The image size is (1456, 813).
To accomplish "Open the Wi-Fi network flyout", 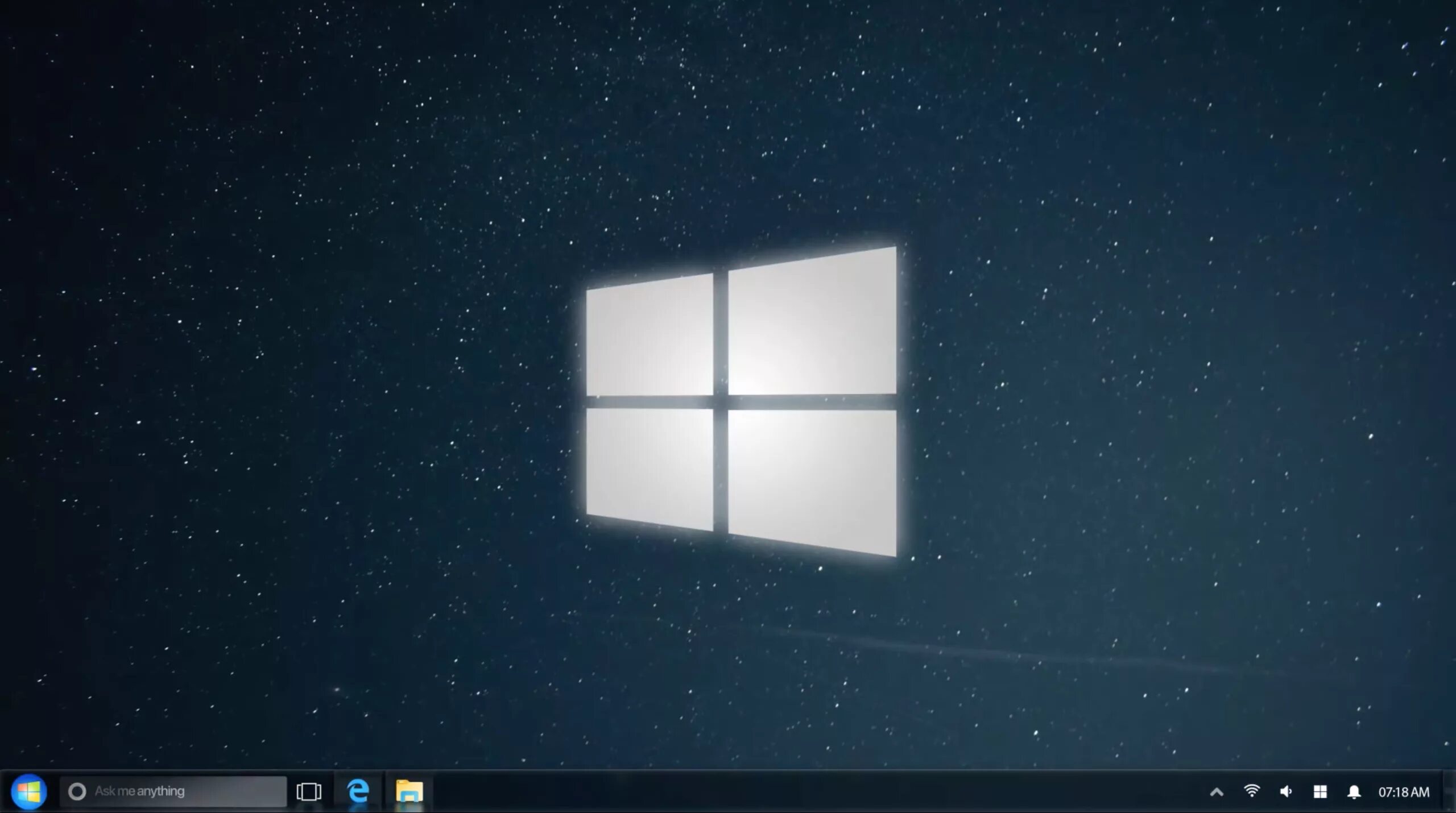I will 1252,791.
